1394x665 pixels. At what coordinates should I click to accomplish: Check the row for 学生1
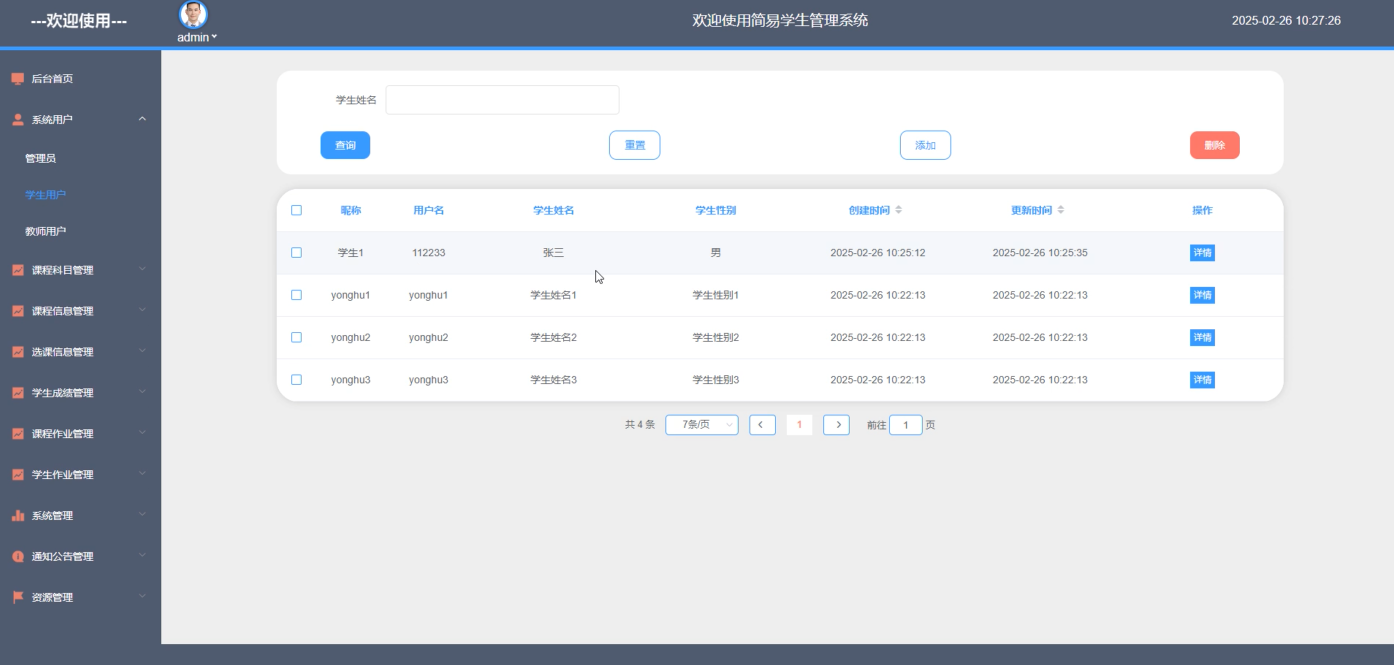pyautogui.click(x=296, y=253)
